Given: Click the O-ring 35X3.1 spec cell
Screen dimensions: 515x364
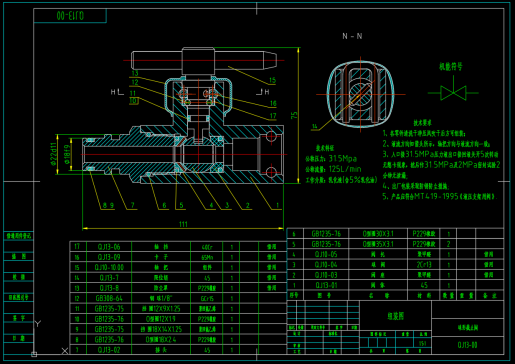Looking at the screenshot, I should pos(378,244).
